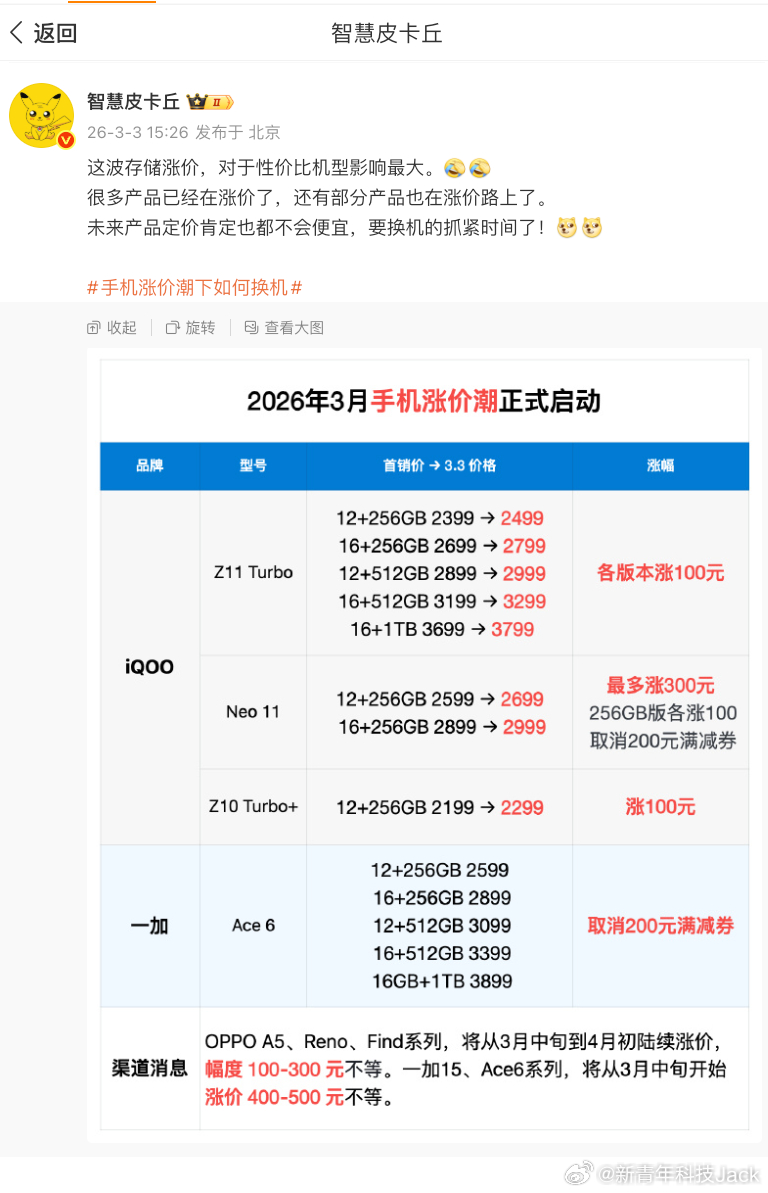This screenshot has width=768, height=1193.
Task: Open 查看大图 to view full image
Action: (x=284, y=327)
